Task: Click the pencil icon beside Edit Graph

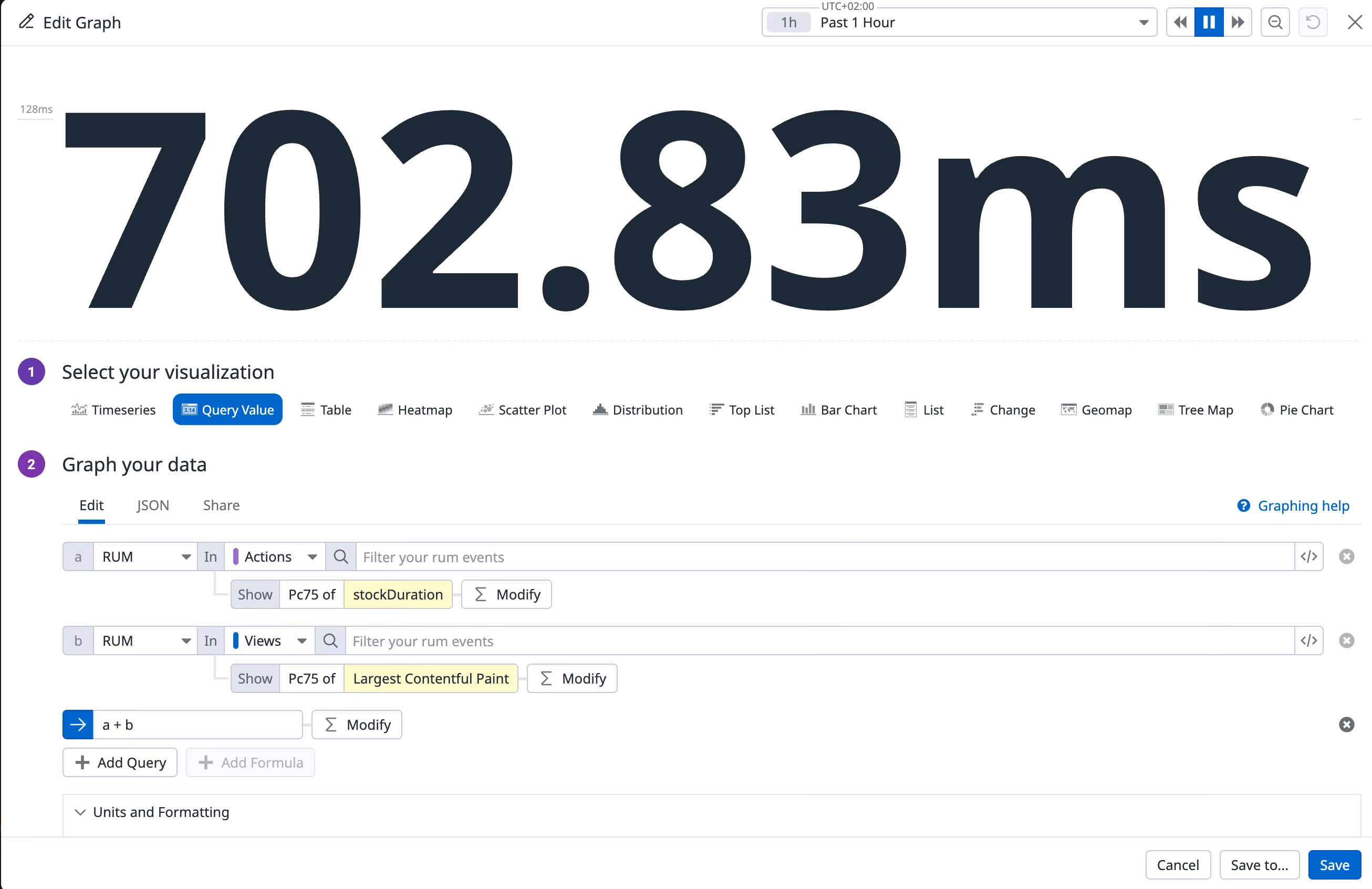Action: (x=26, y=22)
